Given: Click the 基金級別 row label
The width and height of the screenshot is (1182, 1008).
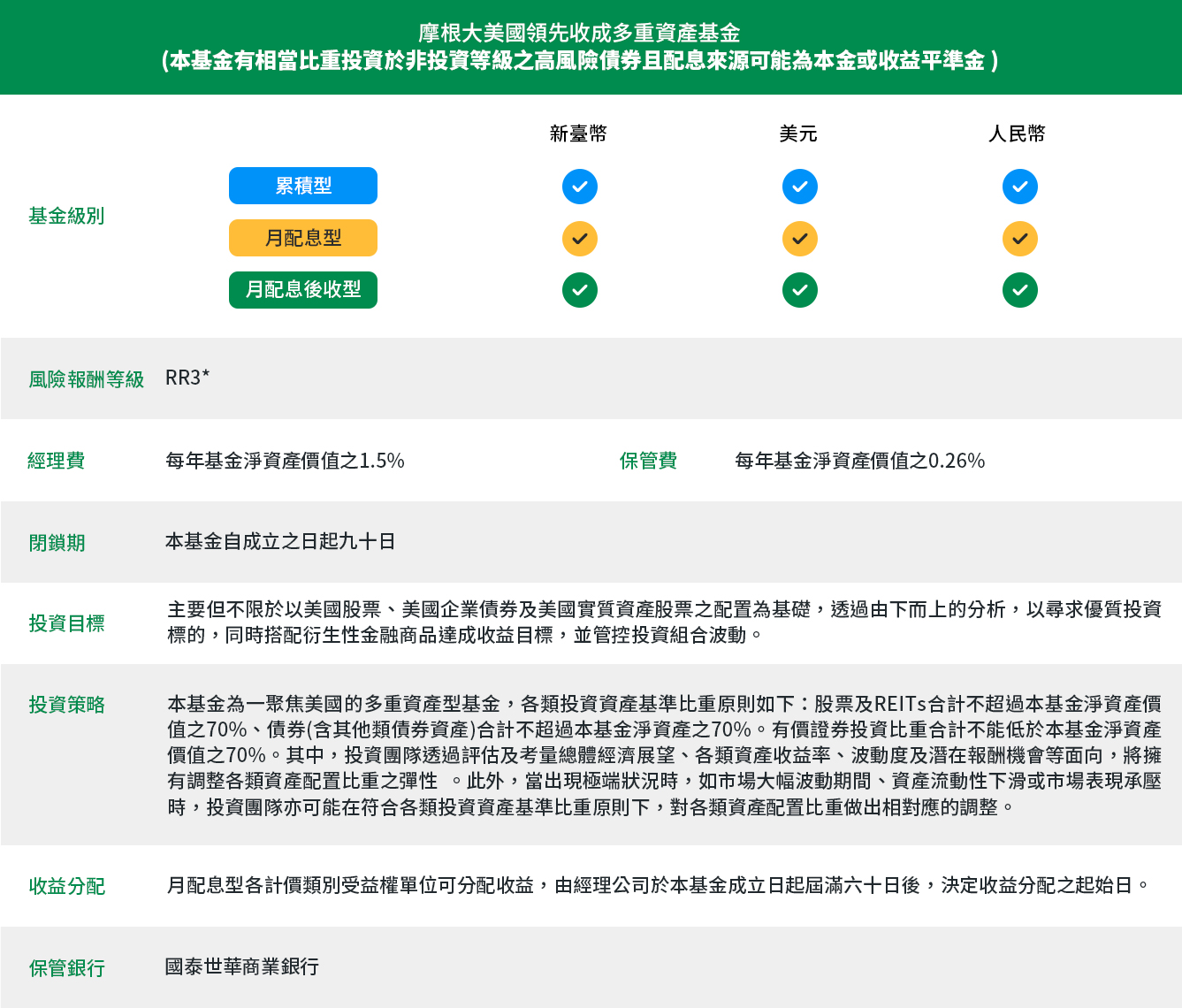Looking at the screenshot, I should [66, 216].
